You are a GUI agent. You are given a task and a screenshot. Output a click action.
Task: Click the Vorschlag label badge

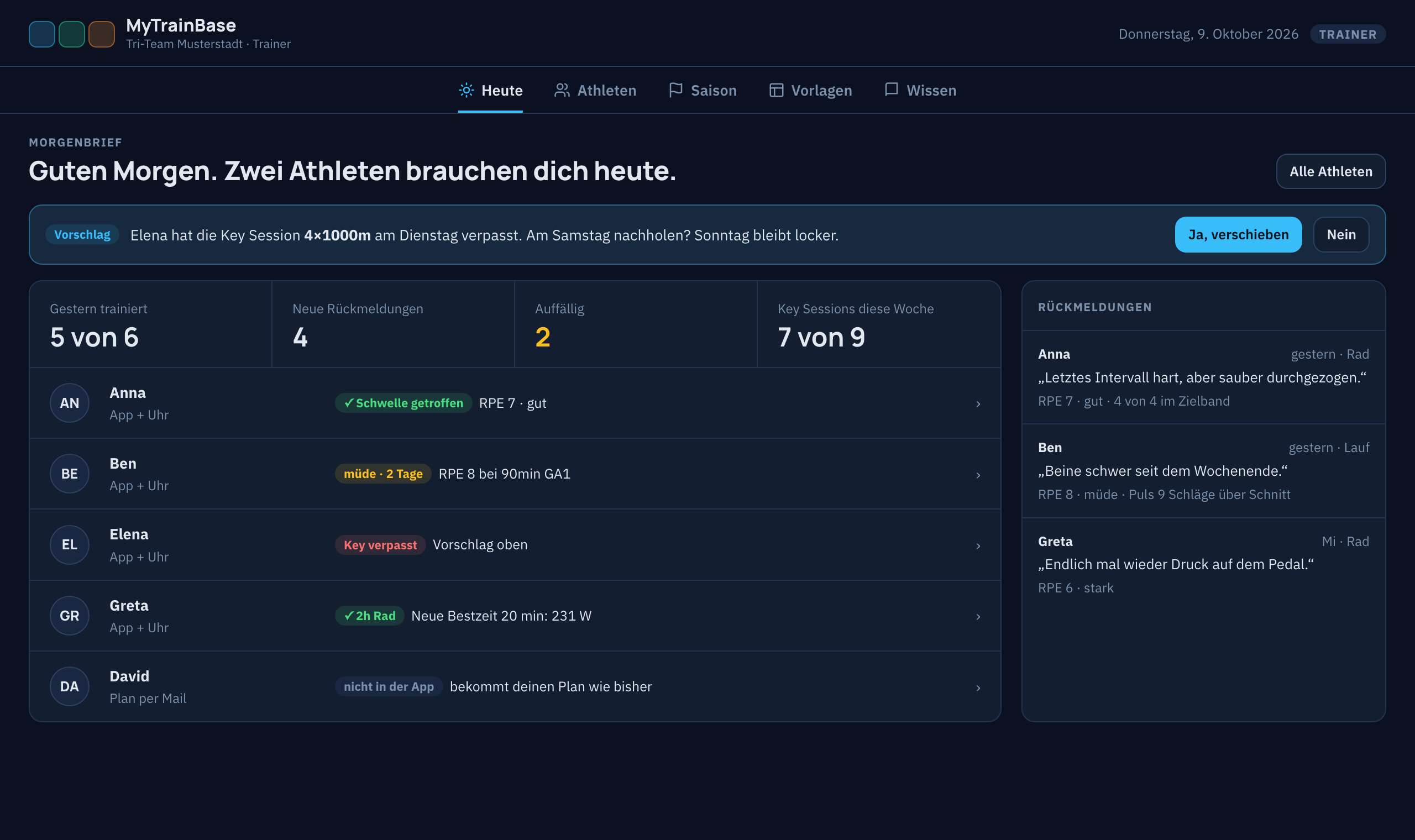click(x=82, y=234)
